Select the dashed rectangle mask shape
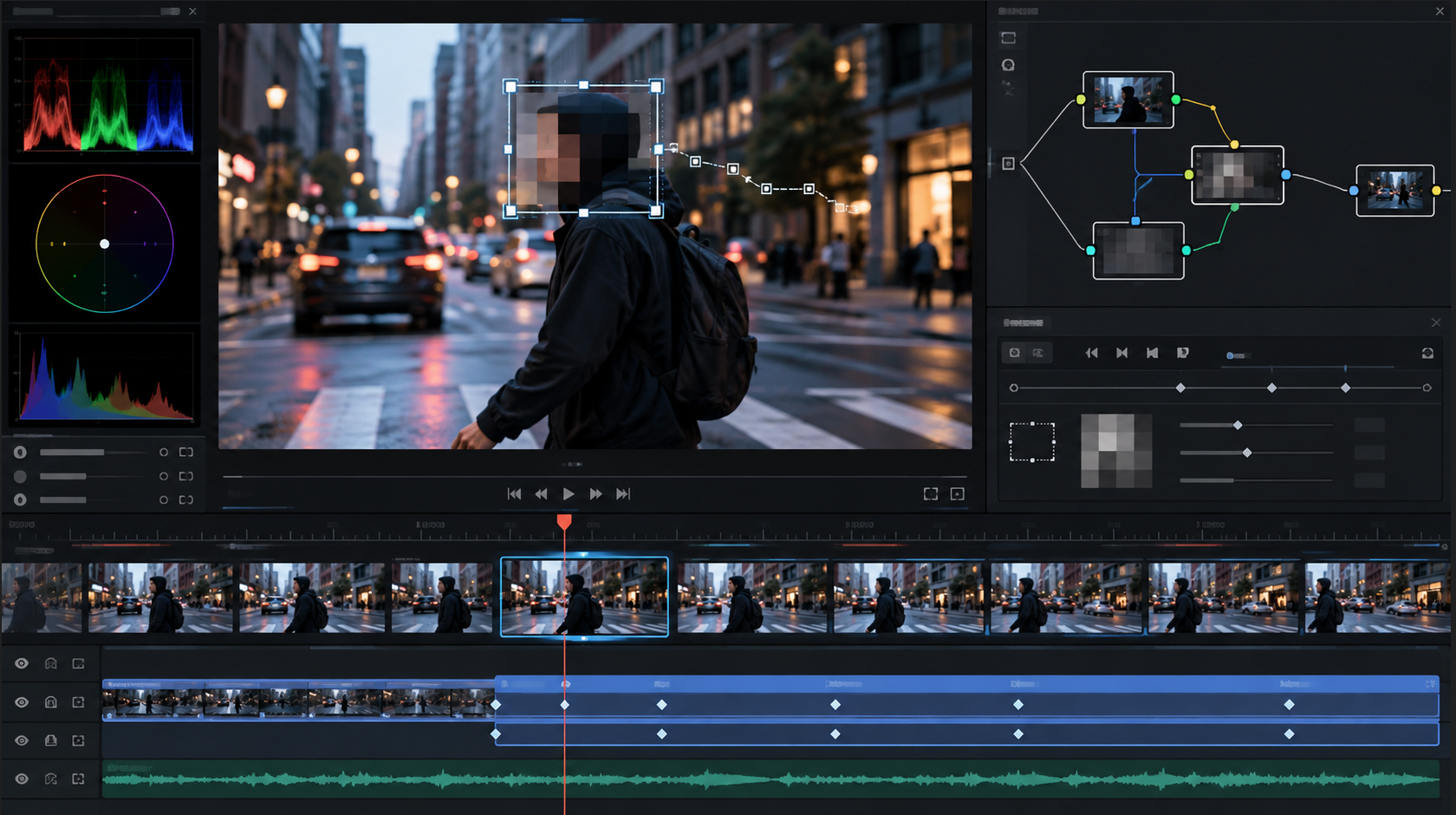 point(1032,442)
